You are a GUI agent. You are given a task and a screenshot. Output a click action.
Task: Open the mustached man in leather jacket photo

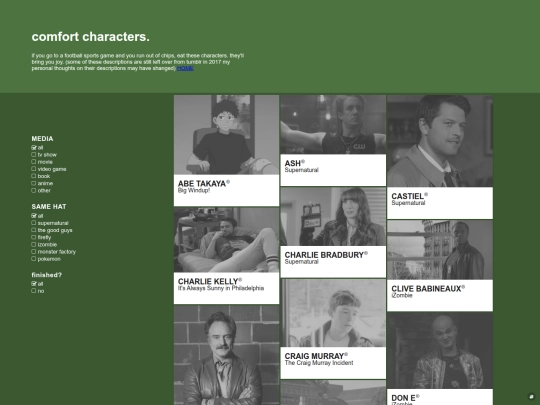coord(226,355)
